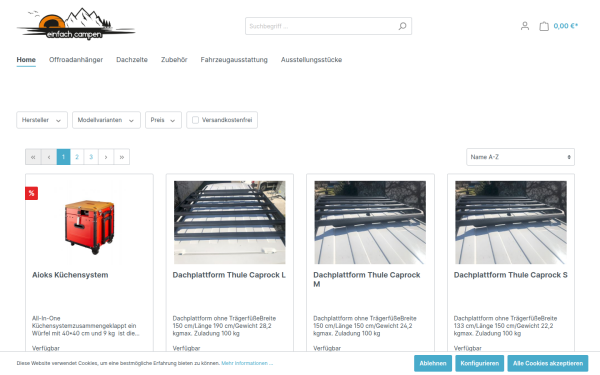Image resolution: width=600 pixels, height=375 pixels.
Task: Toggle the Versandkostenfrei checkbox
Action: click(x=195, y=120)
